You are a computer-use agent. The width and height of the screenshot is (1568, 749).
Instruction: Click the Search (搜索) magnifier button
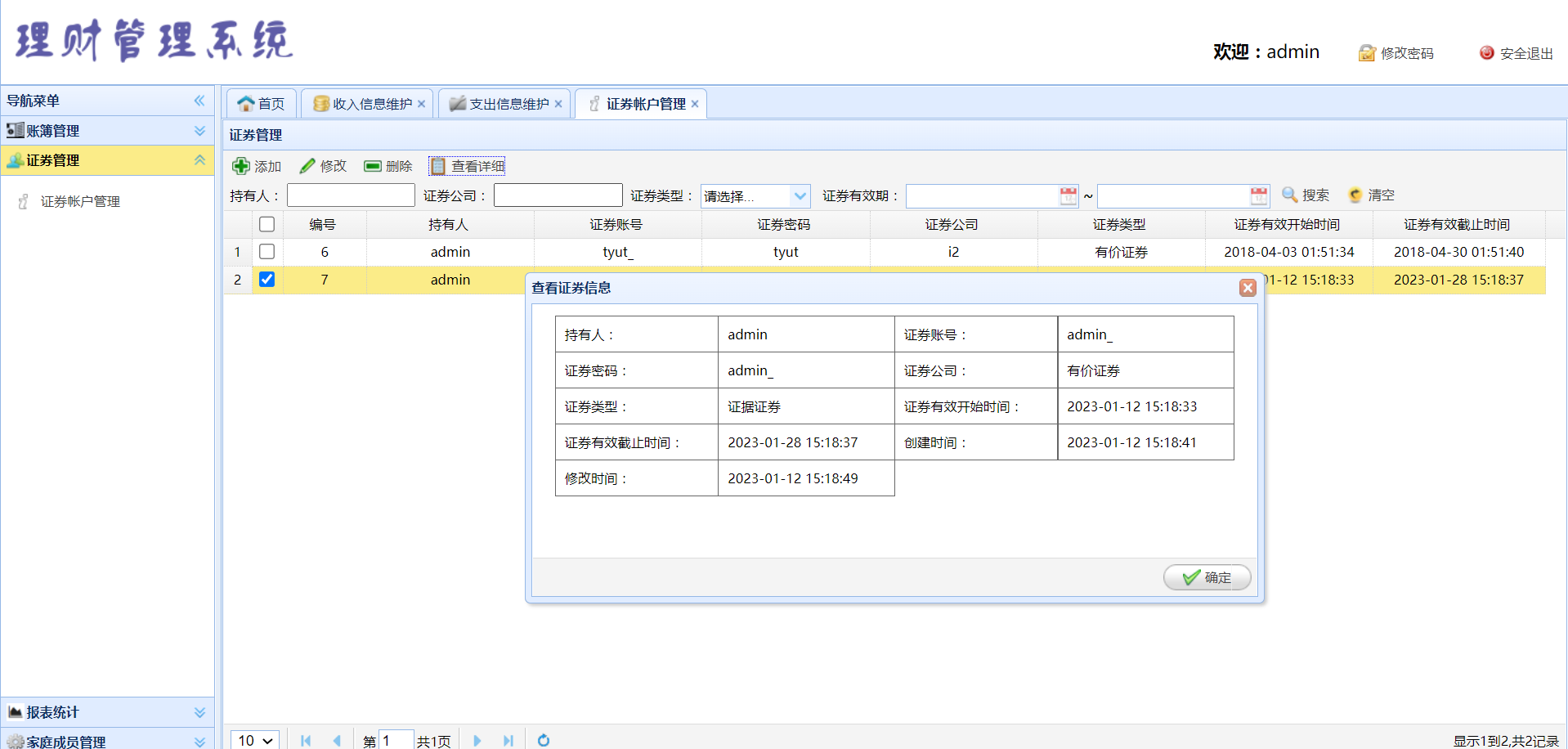[1305, 195]
